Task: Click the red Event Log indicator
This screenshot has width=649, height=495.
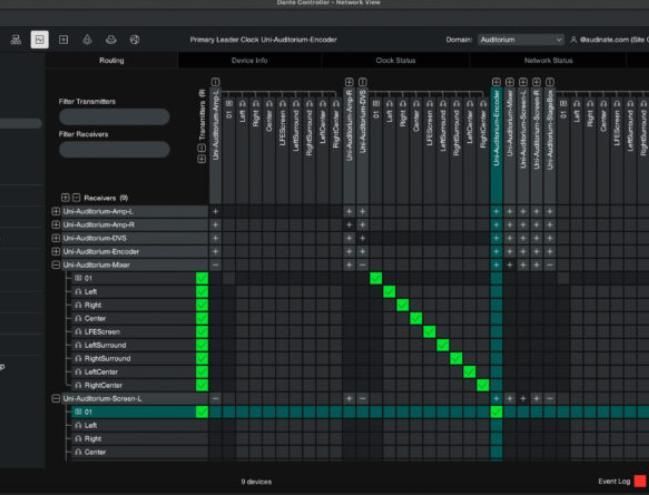Action: click(x=640, y=481)
